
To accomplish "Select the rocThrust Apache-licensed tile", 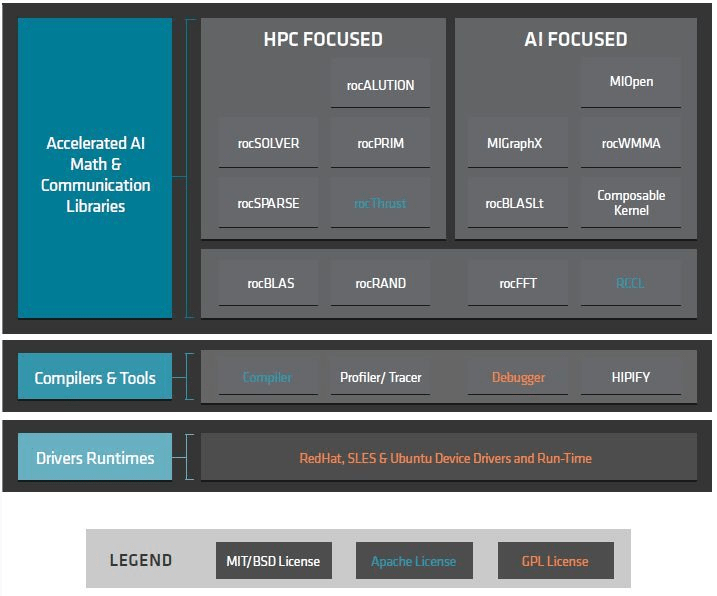I will click(380, 203).
